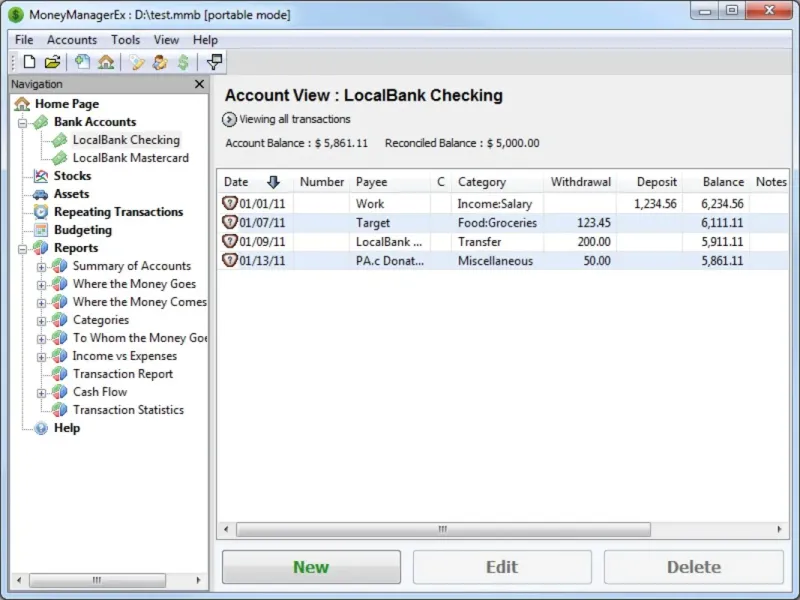Expand To Whom the Money Goes node
The height and width of the screenshot is (600, 800).
coord(41,339)
